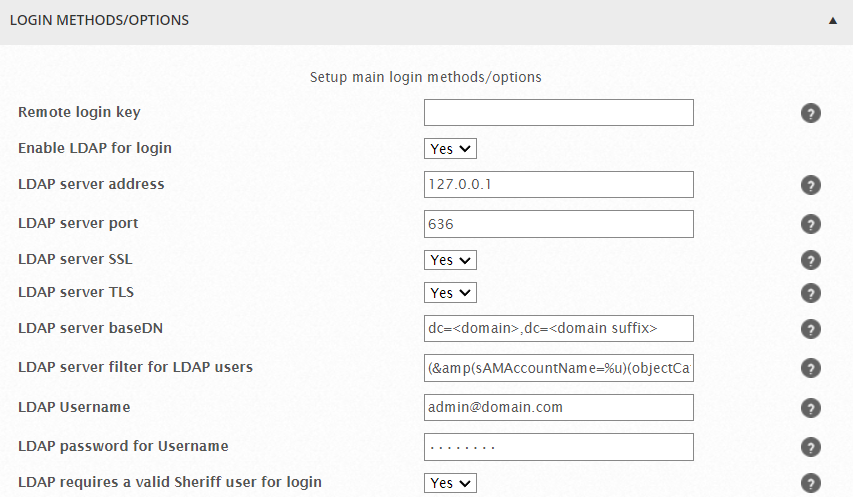Viewport: 853px width, 497px height.
Task: Click help icon beside LDAP server SSL
Action: (x=811, y=260)
